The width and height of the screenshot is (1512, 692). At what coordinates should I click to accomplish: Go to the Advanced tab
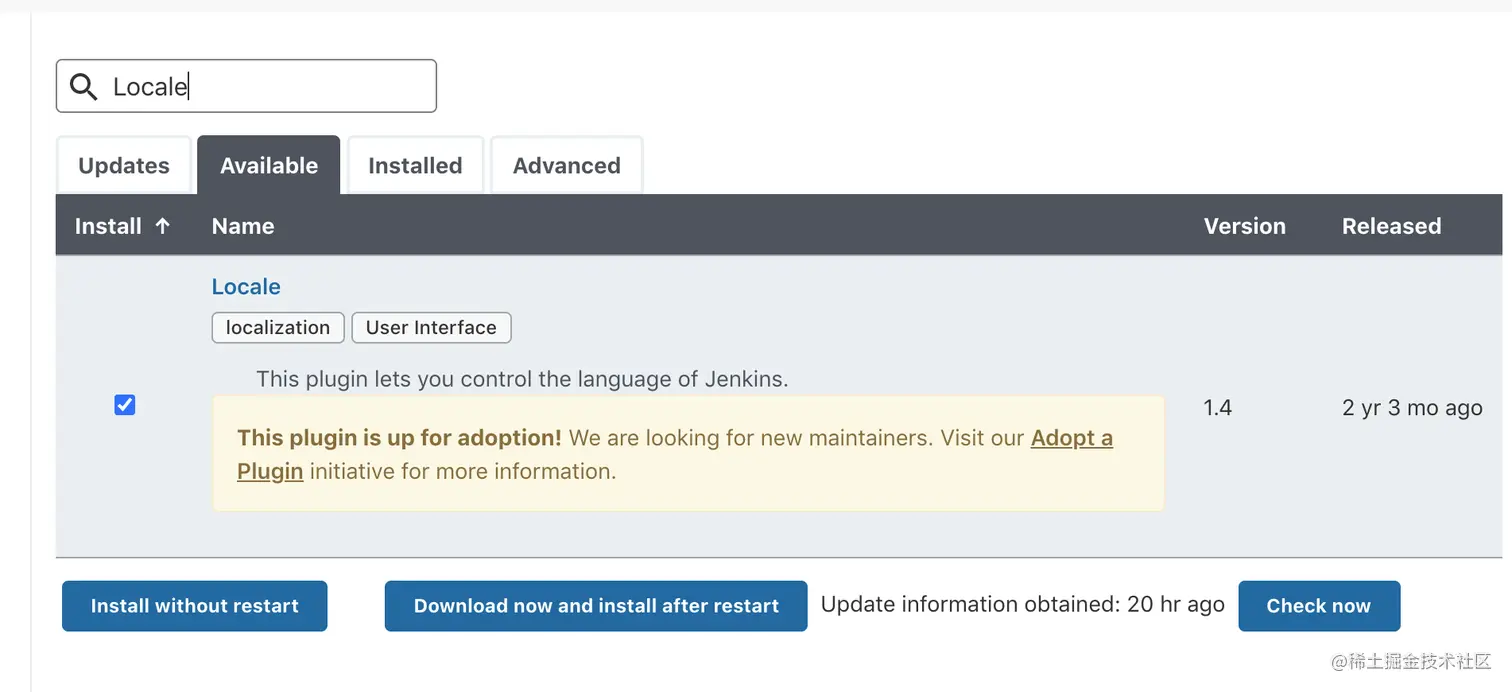coord(566,166)
